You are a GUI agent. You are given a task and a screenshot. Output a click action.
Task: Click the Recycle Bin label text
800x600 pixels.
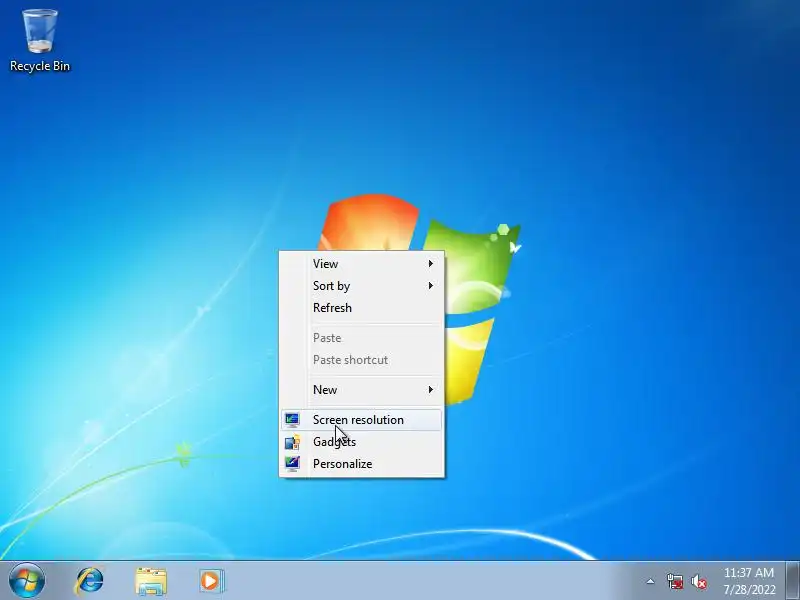40,66
